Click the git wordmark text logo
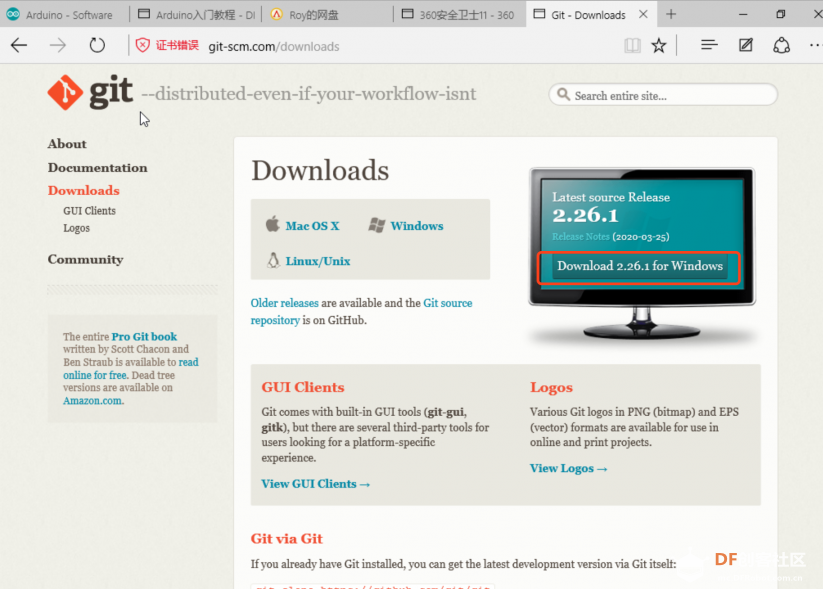This screenshot has width=823, height=589. 111,91
